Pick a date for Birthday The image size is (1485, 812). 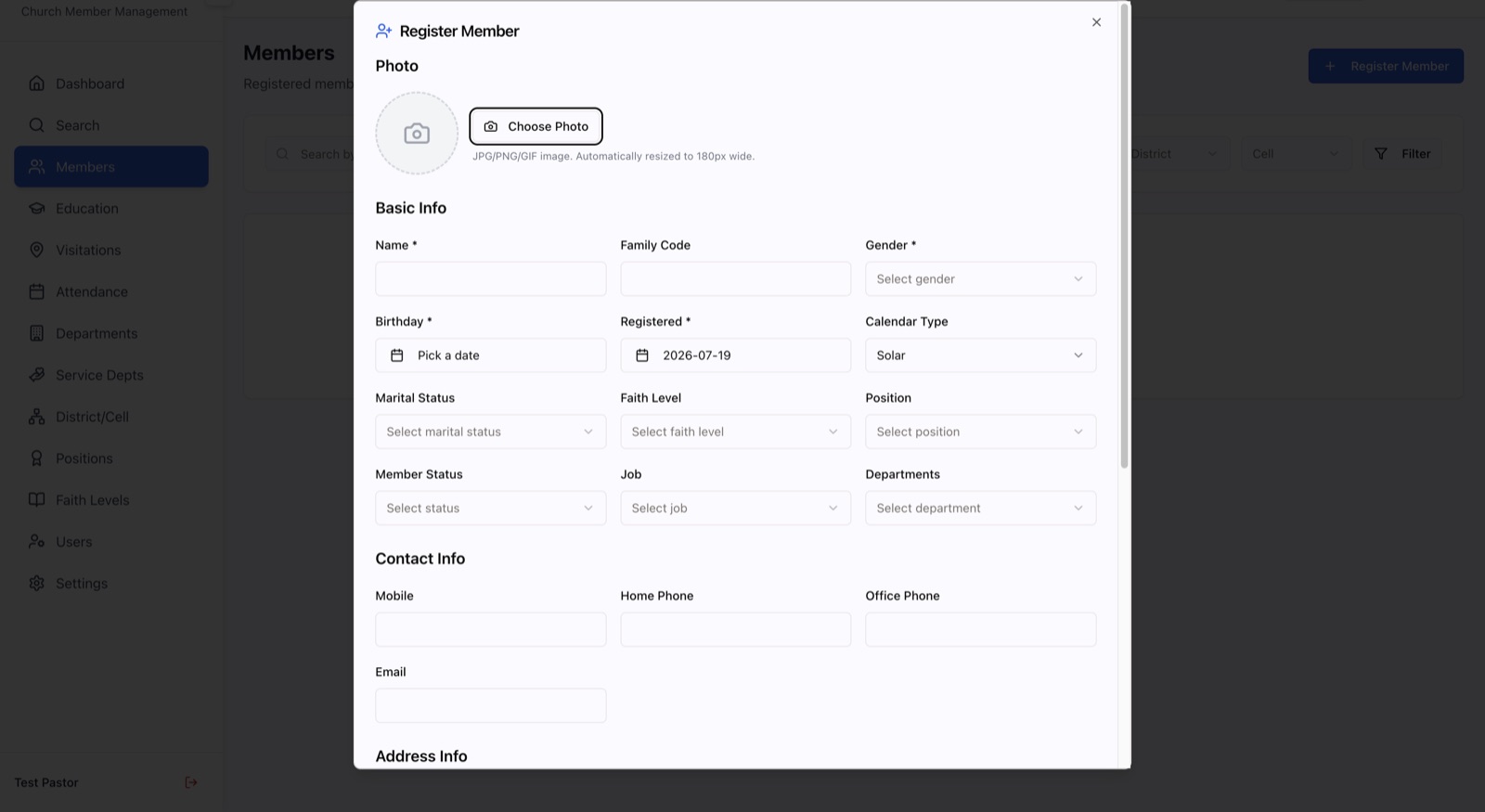[490, 355]
